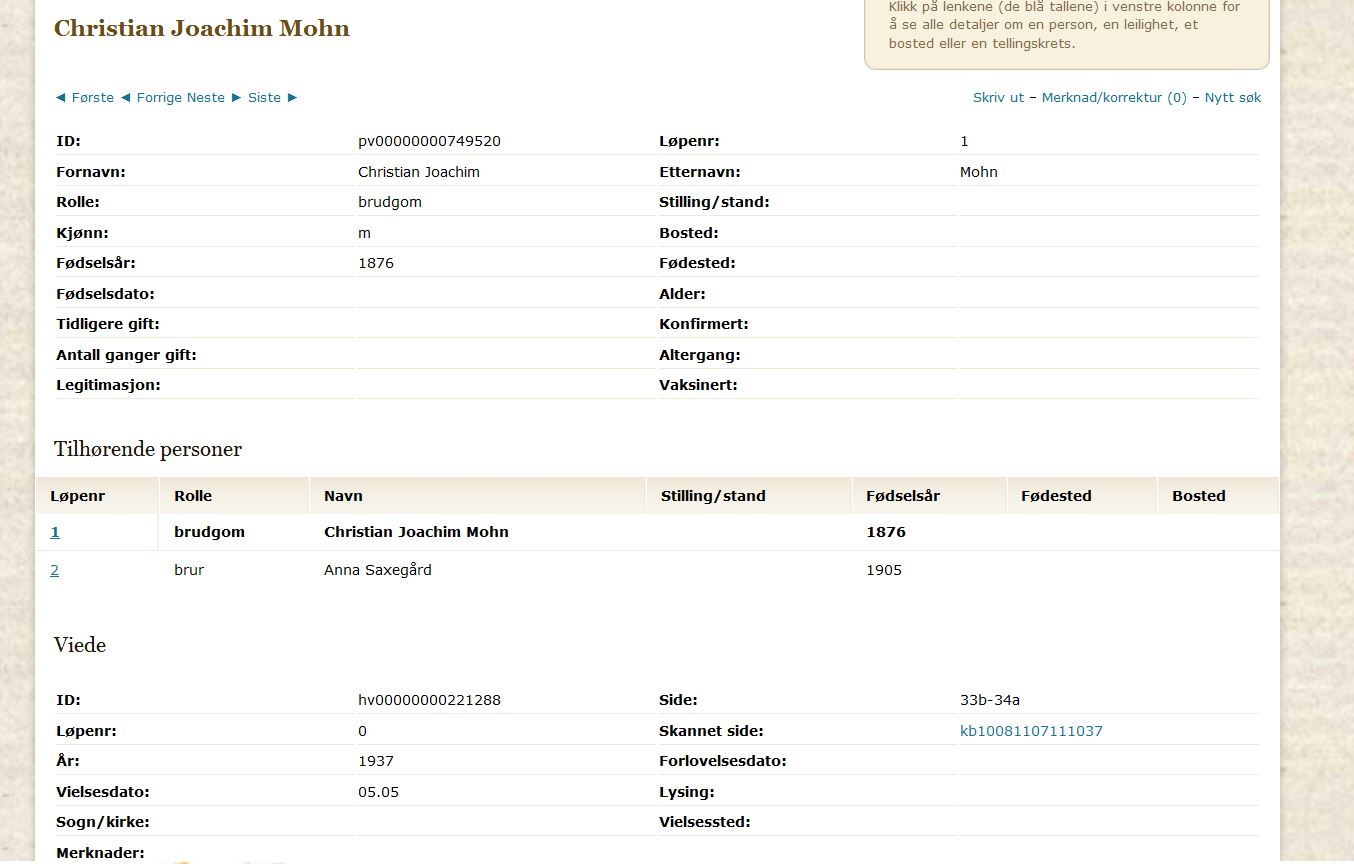Click the name Anna Saxegård in table
The height and width of the screenshot is (864, 1354).
click(x=378, y=571)
